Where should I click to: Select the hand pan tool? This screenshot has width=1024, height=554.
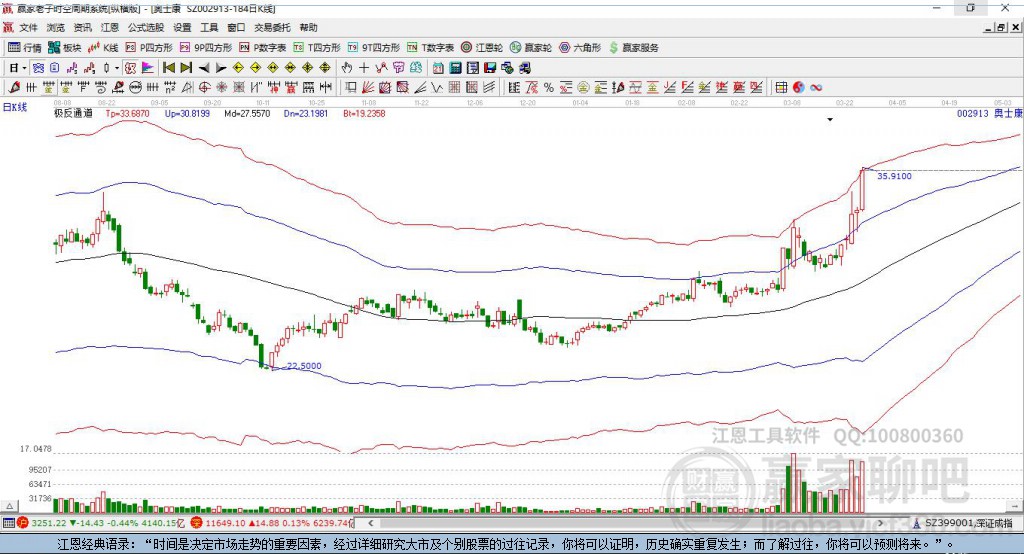point(347,68)
